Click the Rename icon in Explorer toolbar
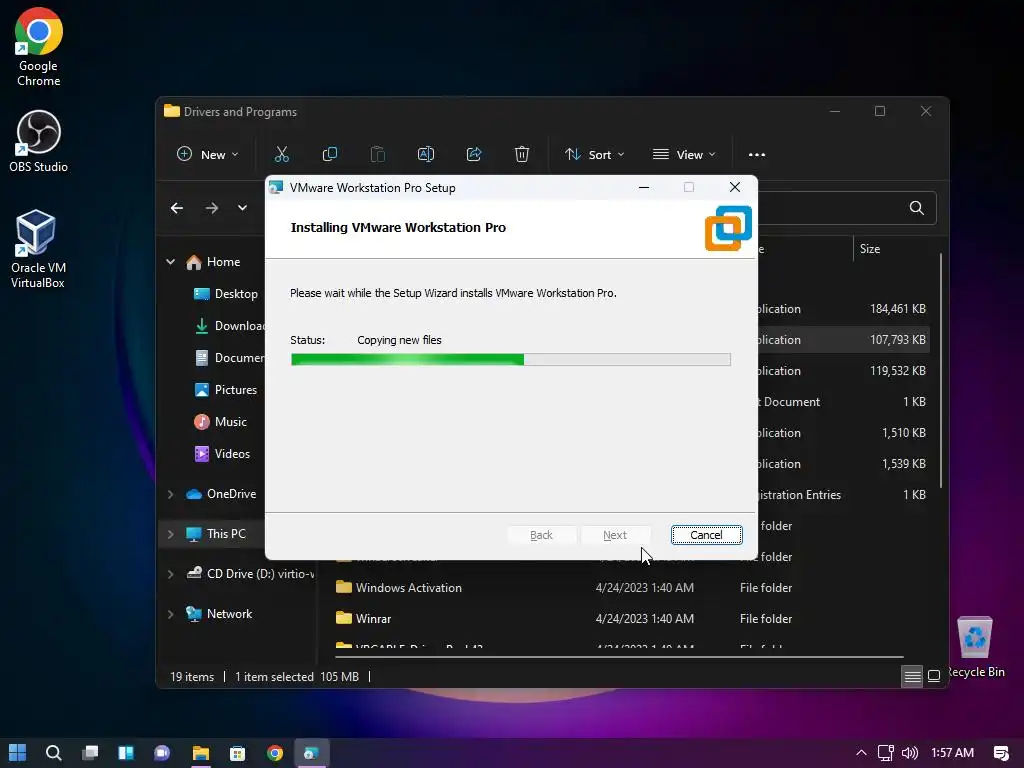 click(426, 155)
